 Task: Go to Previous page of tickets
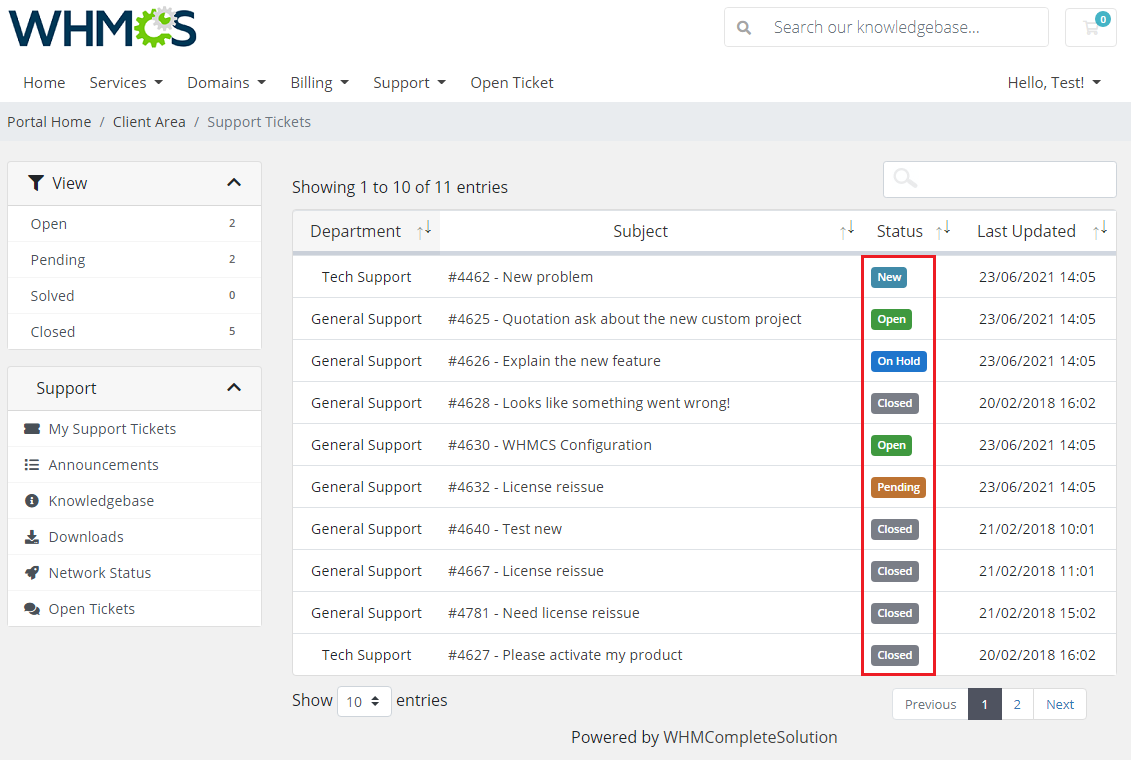(930, 704)
